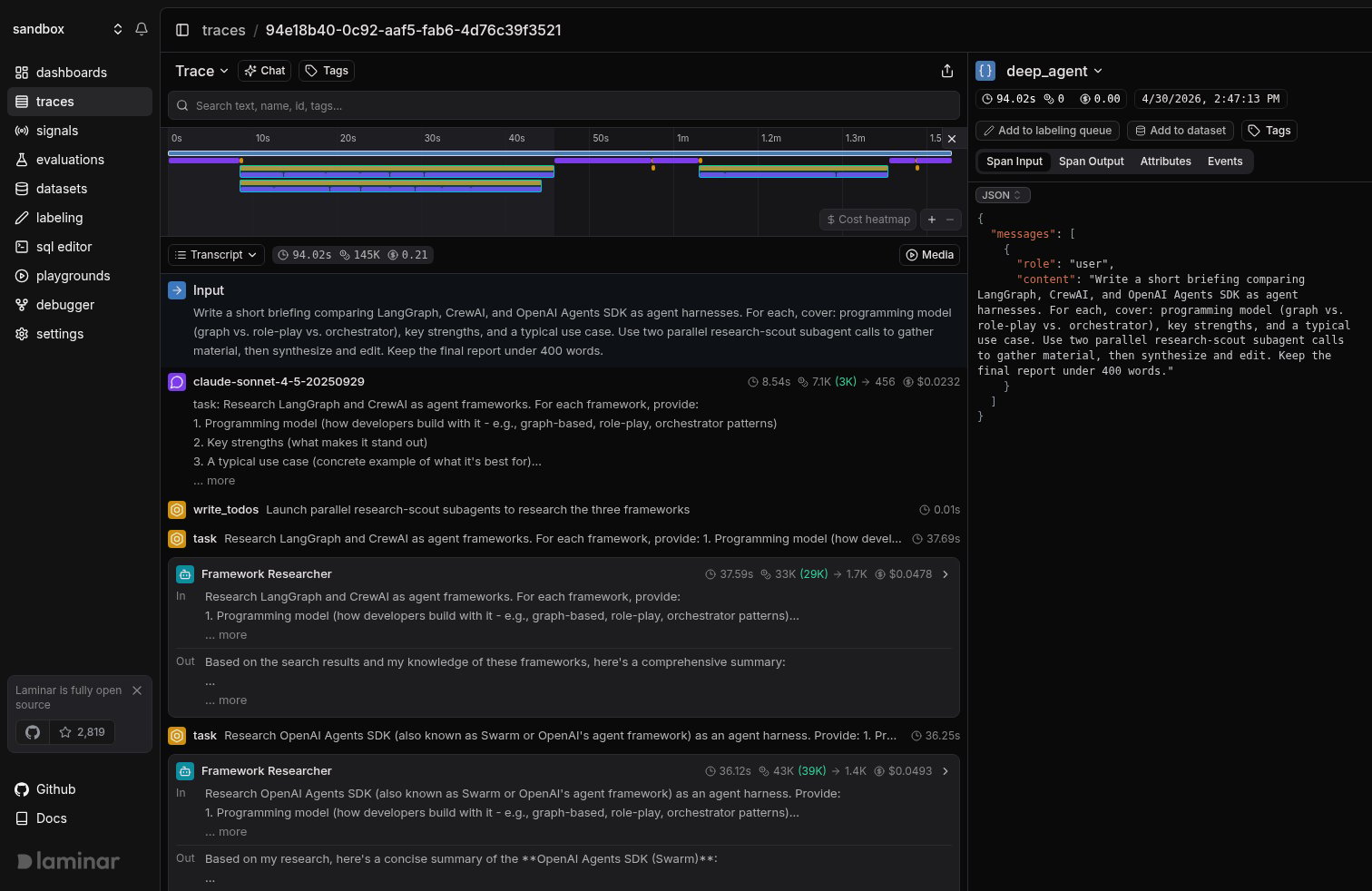Open the GitHub icon in notice card
Screen dimensions: 1372x891
point(33,732)
